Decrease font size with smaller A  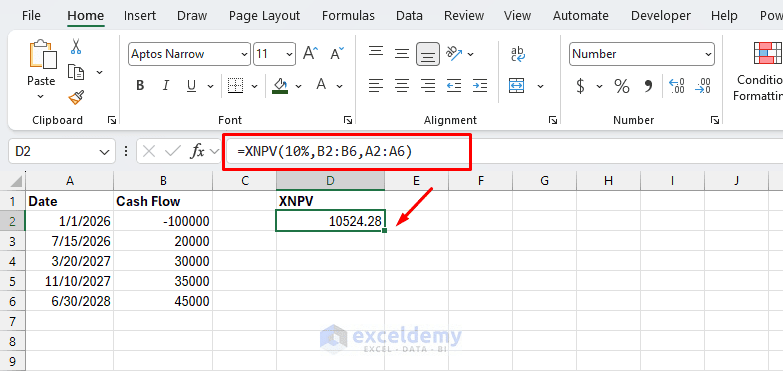coord(337,53)
